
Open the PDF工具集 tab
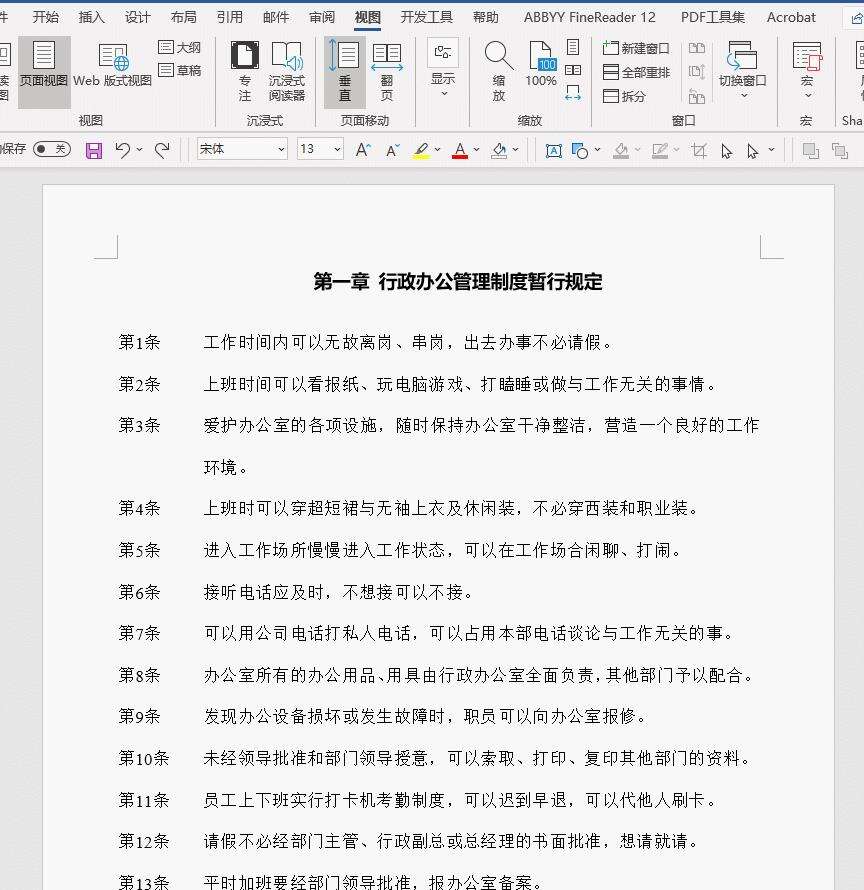click(x=712, y=17)
